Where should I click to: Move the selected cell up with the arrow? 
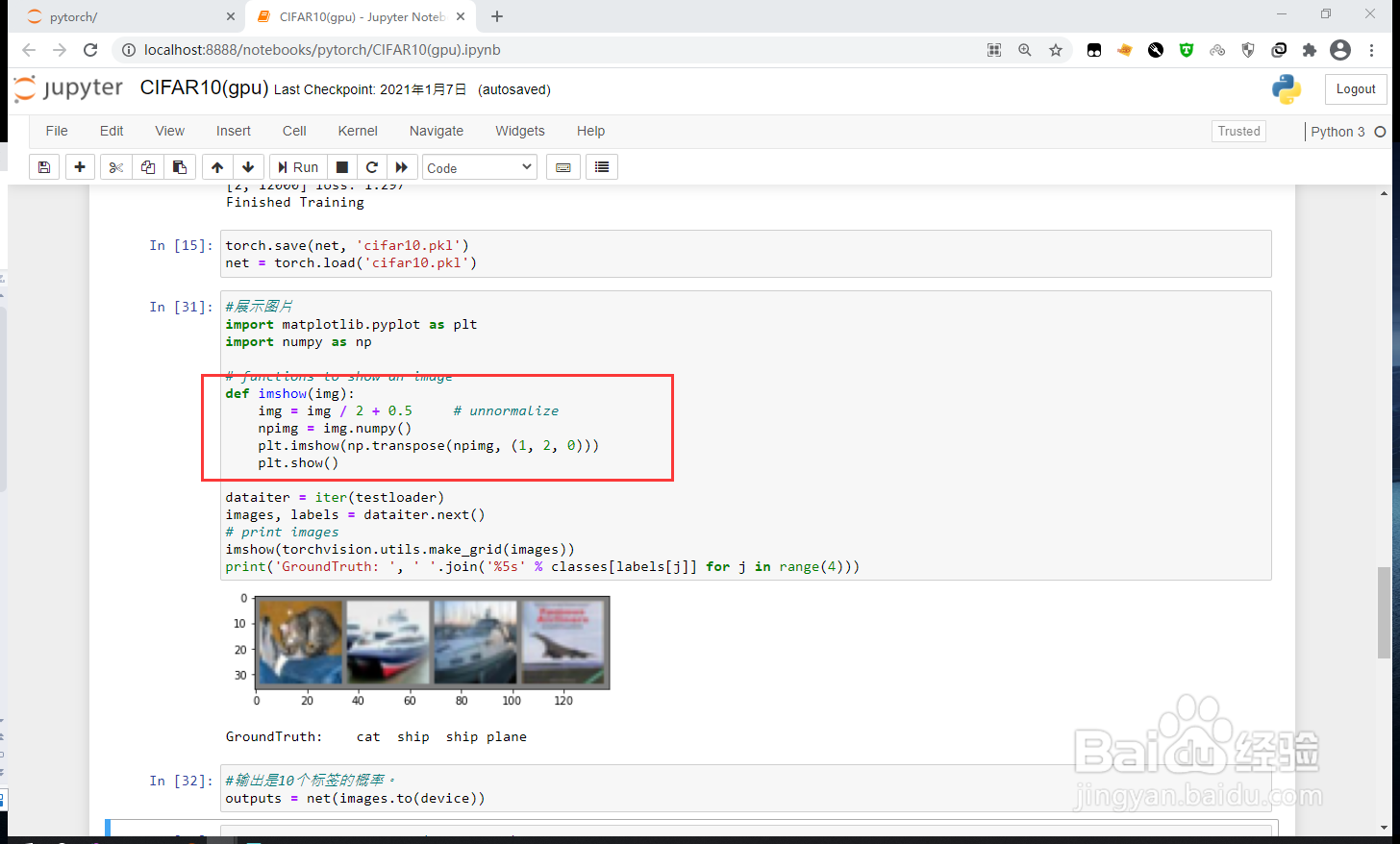[x=217, y=167]
